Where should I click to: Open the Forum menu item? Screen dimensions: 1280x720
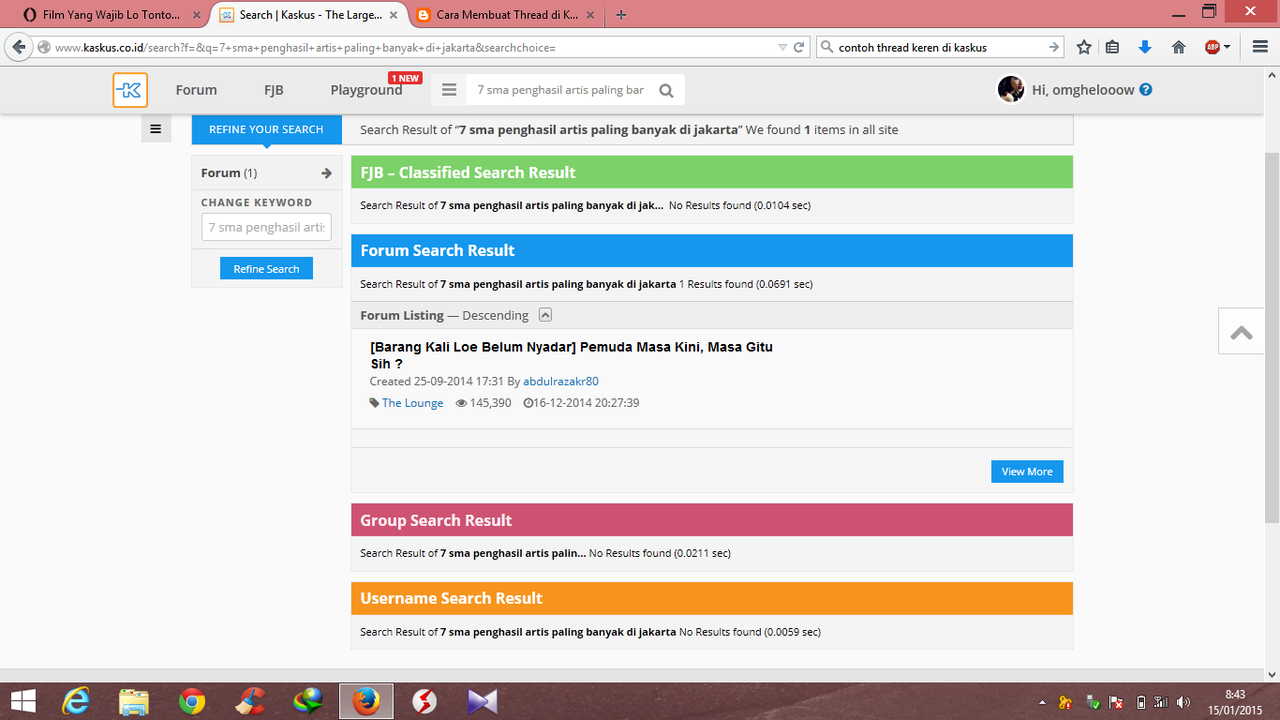coord(196,90)
